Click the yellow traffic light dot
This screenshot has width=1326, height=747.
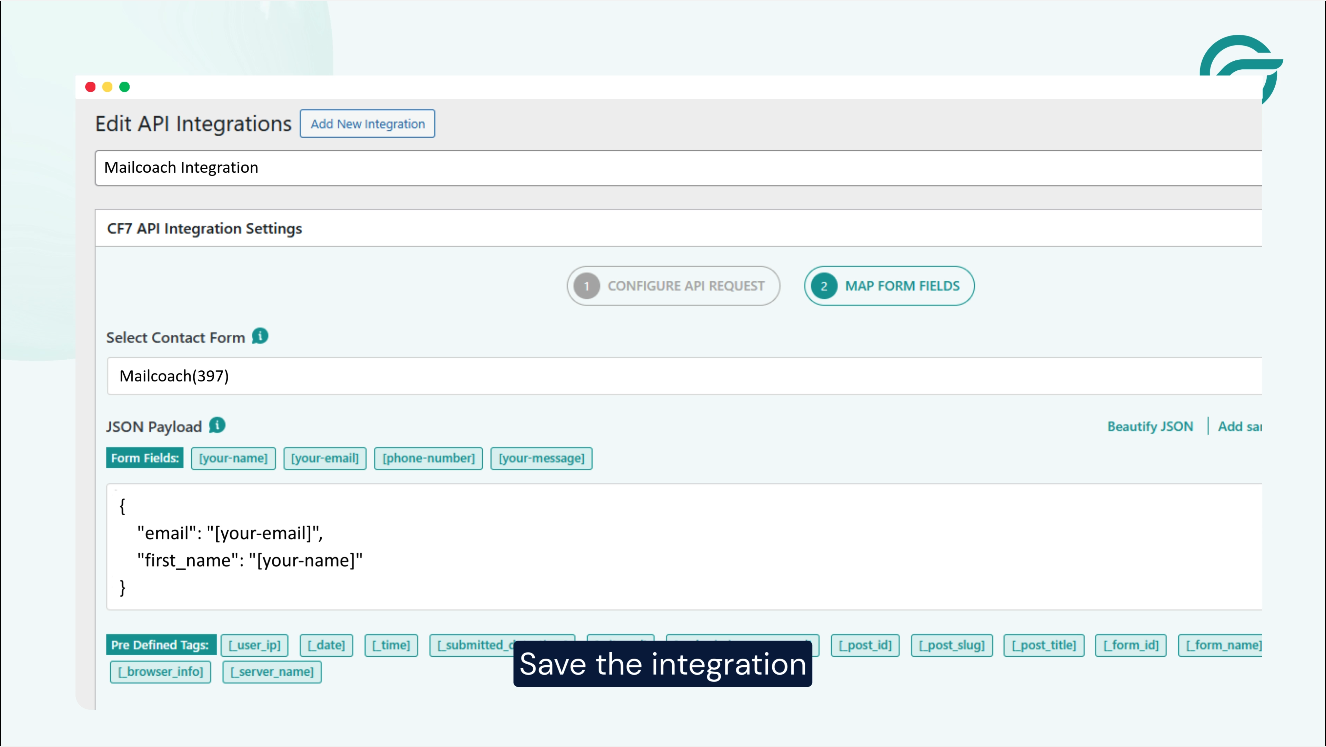pyautogui.click(x=107, y=87)
